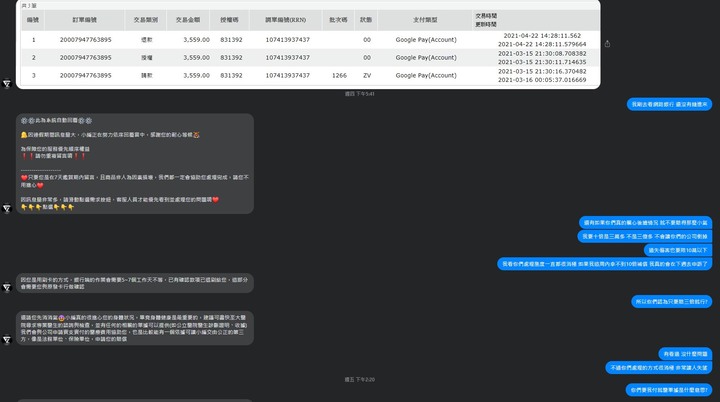Open sender avatar beside the long medical-advice message

point(7,340)
